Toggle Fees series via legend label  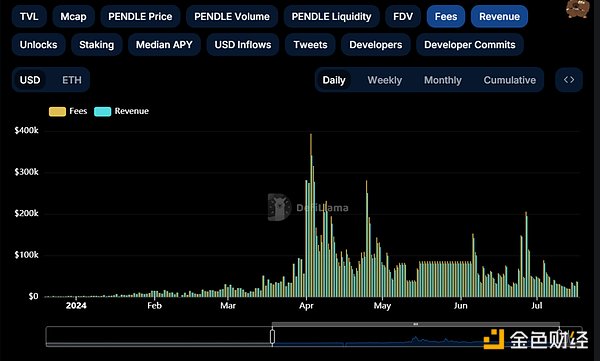click(x=78, y=111)
